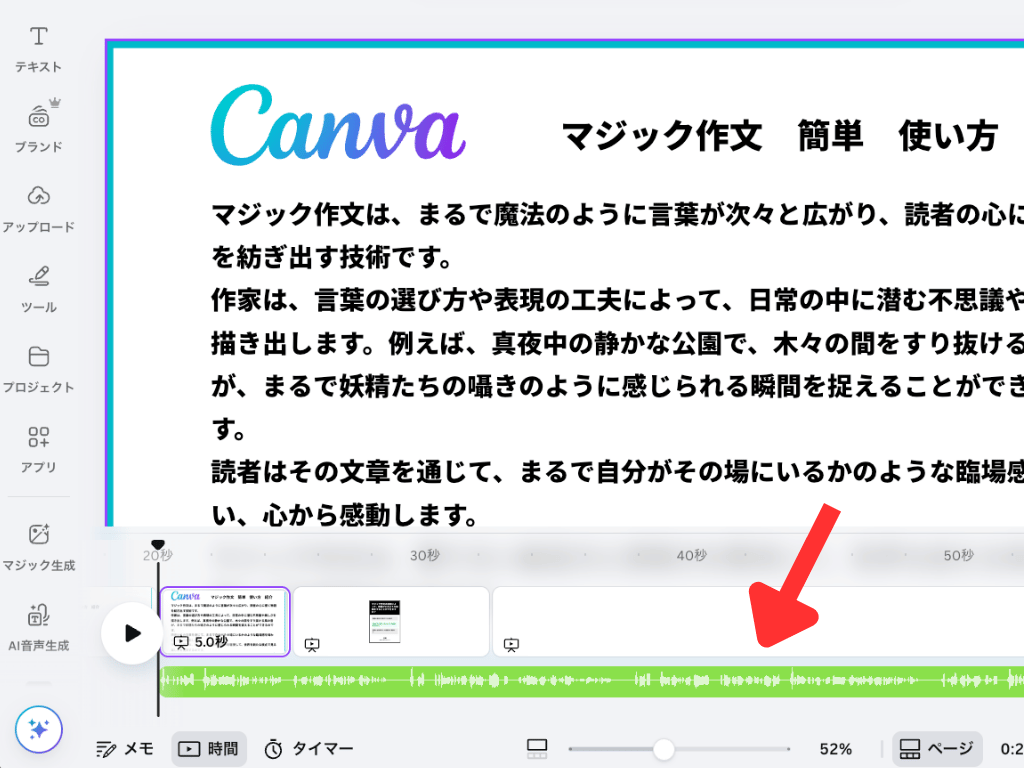
Task: Click the 5.0秒 duration label on first page
Action: coord(211,642)
